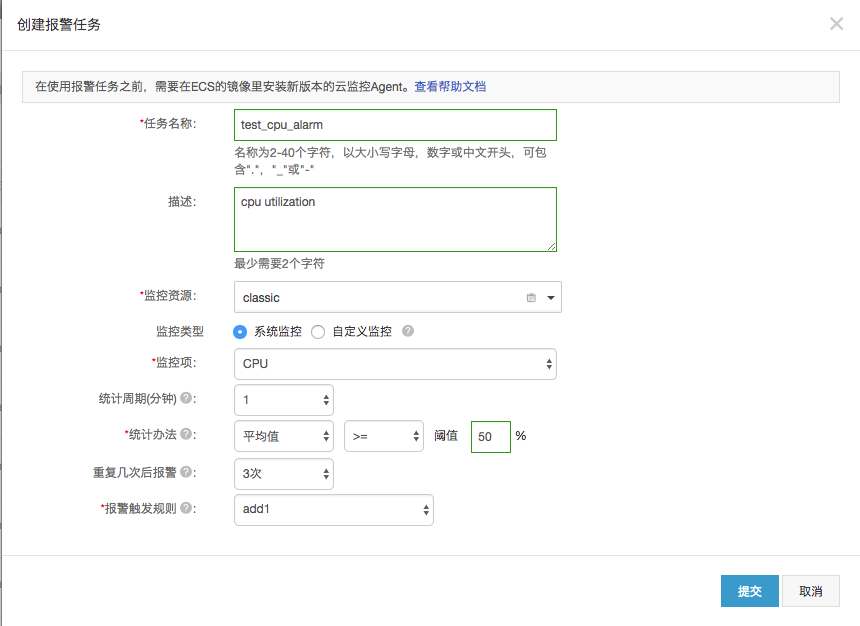
Task: Open the 查看帮助文档 help link
Action: click(450, 87)
